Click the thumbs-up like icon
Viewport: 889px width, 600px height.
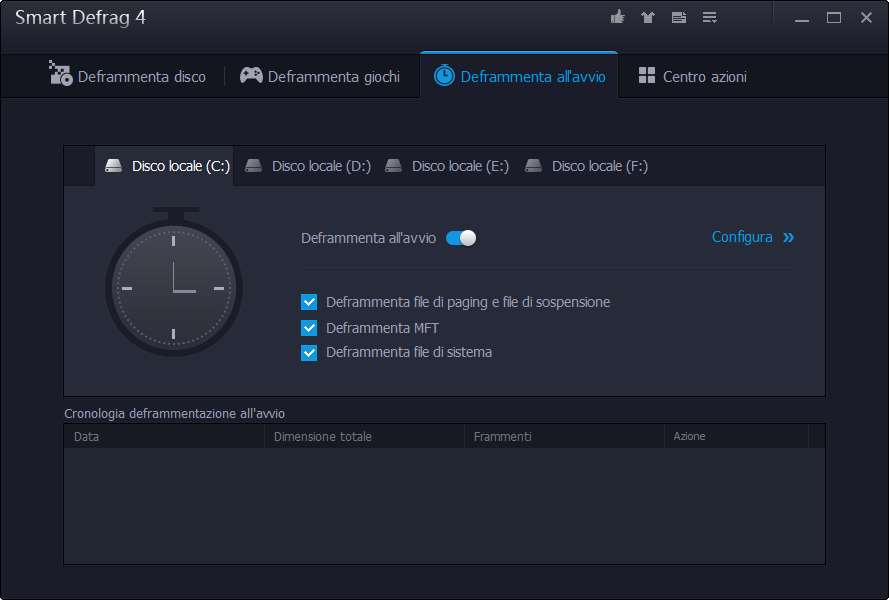tap(617, 17)
